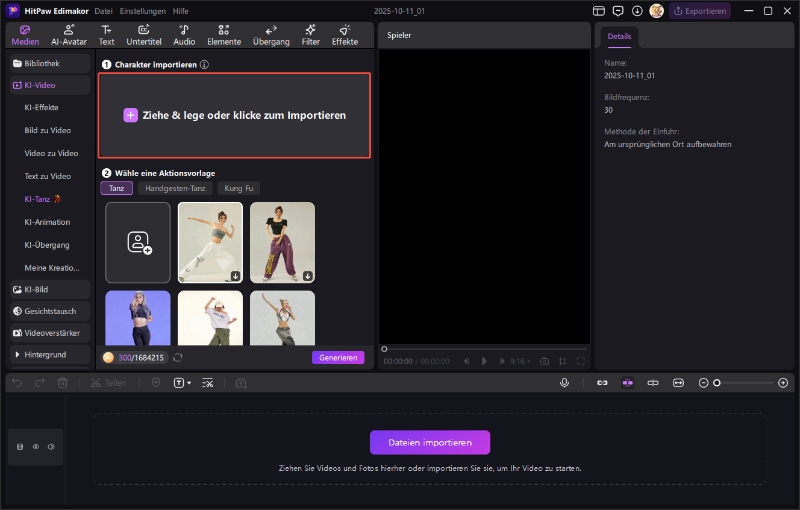This screenshot has height=510, width=800.
Task: Mute the timeline track audio
Action: 50,447
